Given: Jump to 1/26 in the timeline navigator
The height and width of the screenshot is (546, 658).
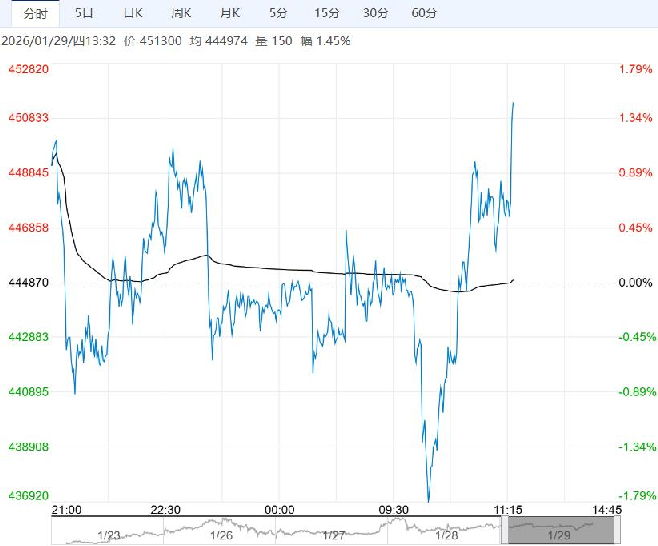Looking at the screenshot, I should 220,534.
